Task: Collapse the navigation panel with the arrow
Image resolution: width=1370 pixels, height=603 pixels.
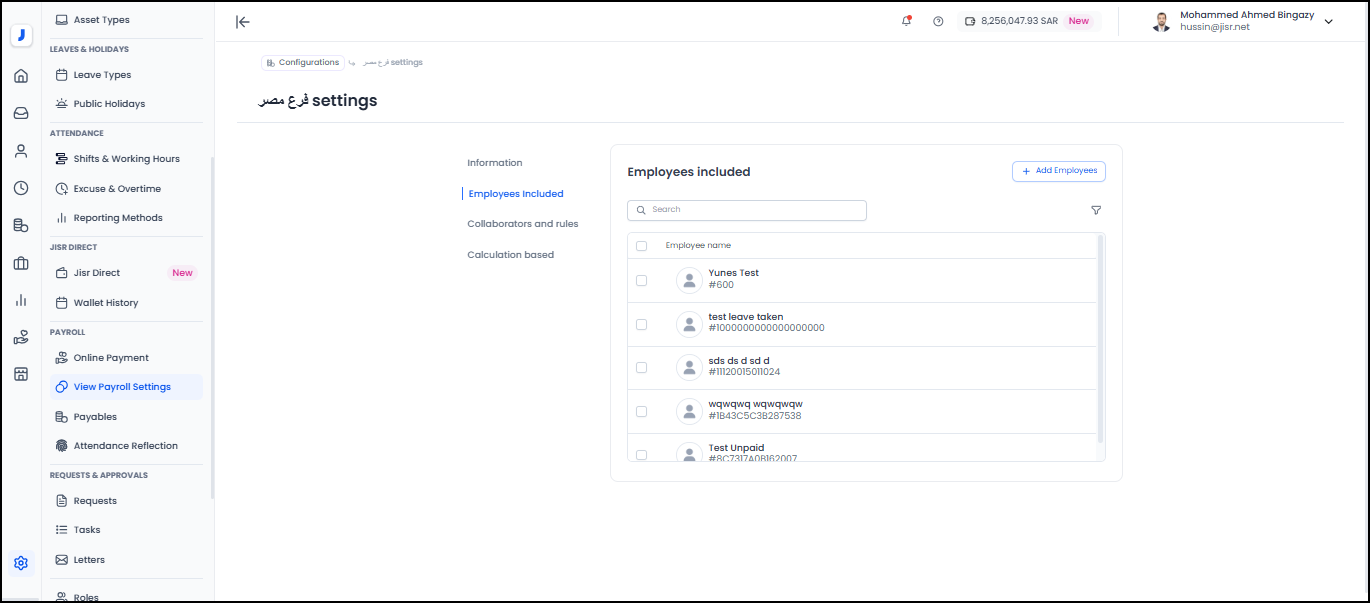Action: (x=242, y=22)
